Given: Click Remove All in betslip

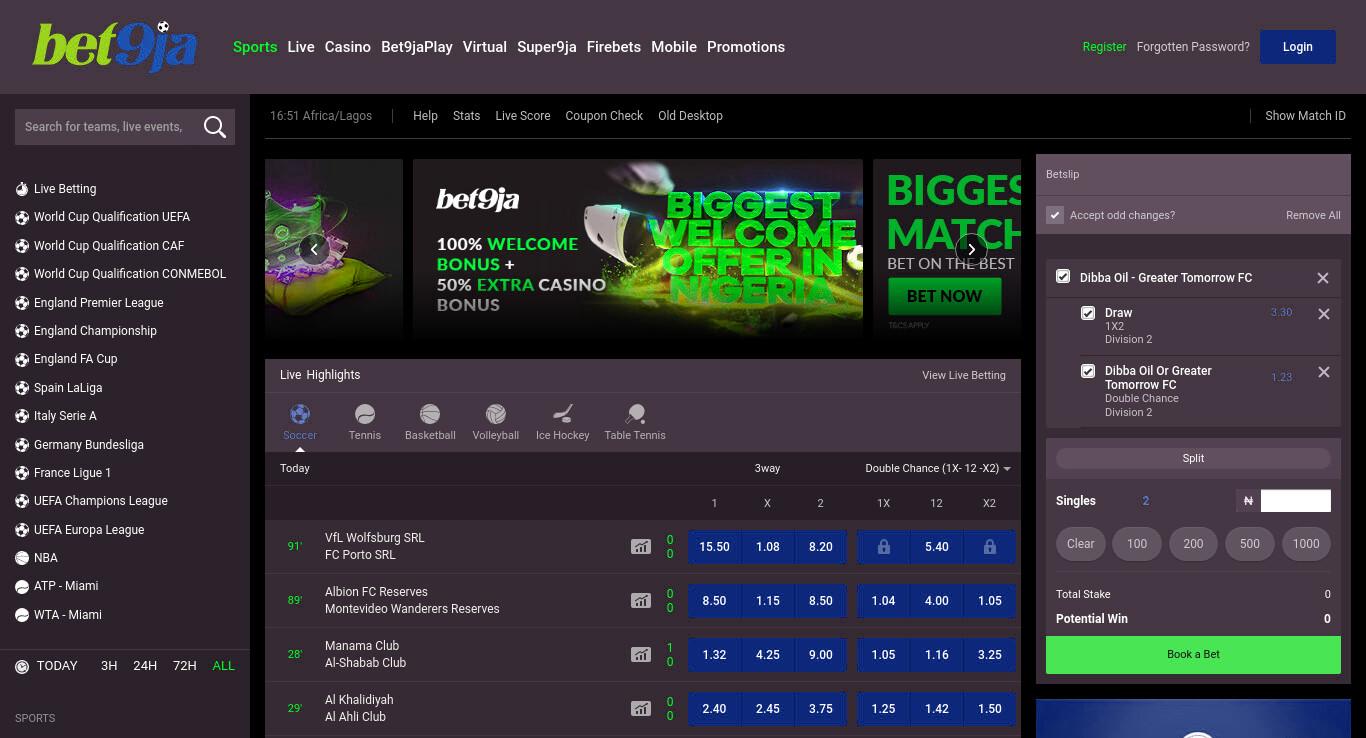Looking at the screenshot, I should (1313, 215).
